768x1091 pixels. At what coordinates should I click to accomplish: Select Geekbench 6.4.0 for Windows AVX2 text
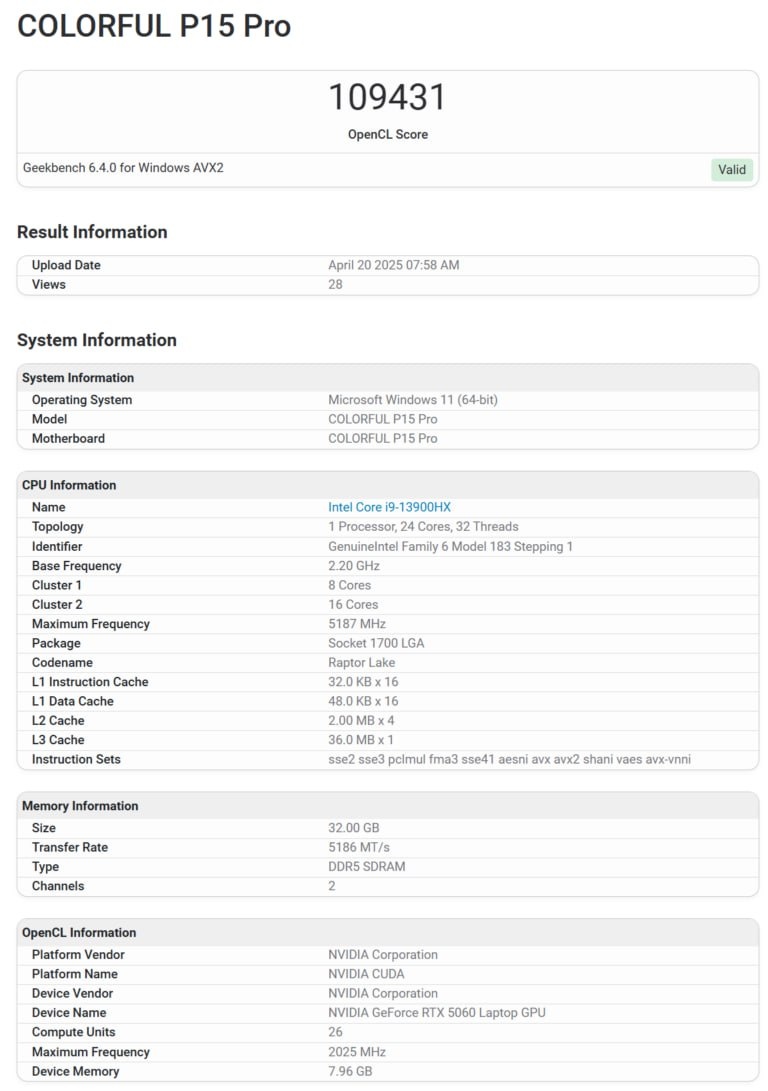pos(123,168)
